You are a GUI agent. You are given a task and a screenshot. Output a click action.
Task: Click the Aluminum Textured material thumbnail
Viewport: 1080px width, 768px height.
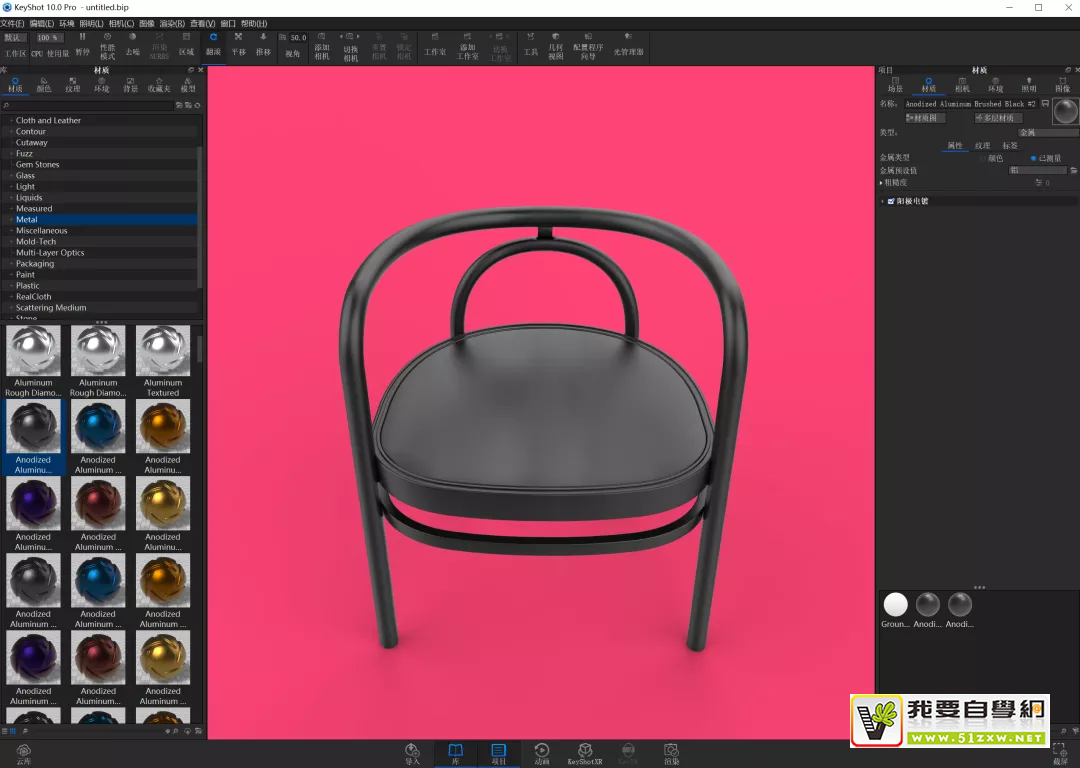coord(163,352)
